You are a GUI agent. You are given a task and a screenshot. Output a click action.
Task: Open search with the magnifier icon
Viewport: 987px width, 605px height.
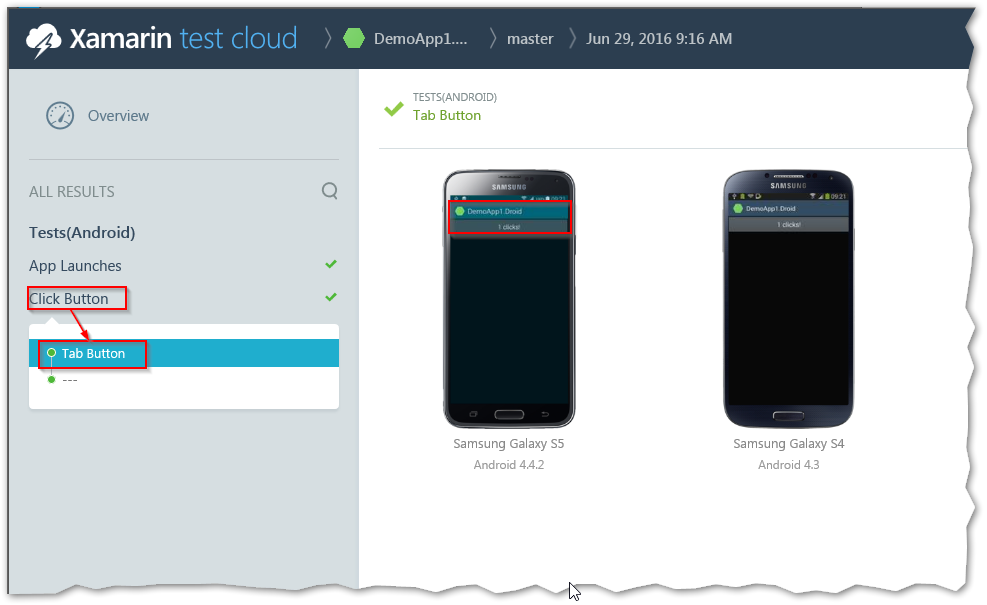click(x=329, y=191)
